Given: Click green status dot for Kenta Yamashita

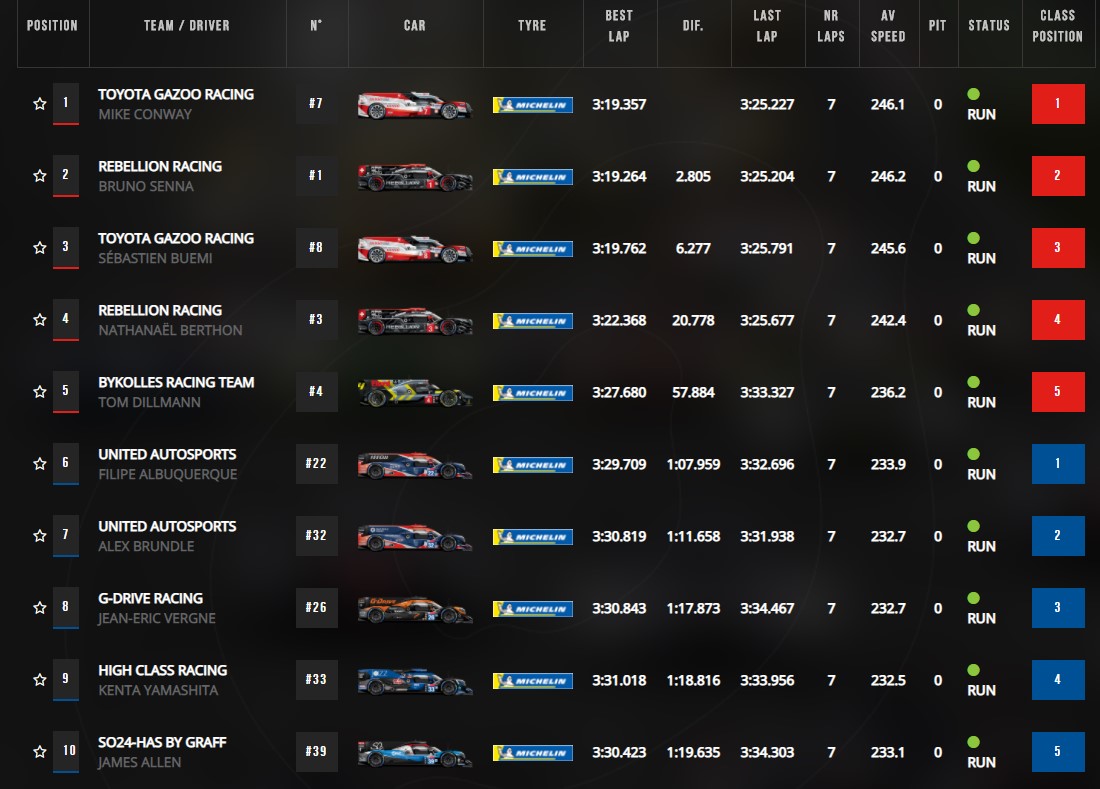Looking at the screenshot, I should [x=973, y=670].
